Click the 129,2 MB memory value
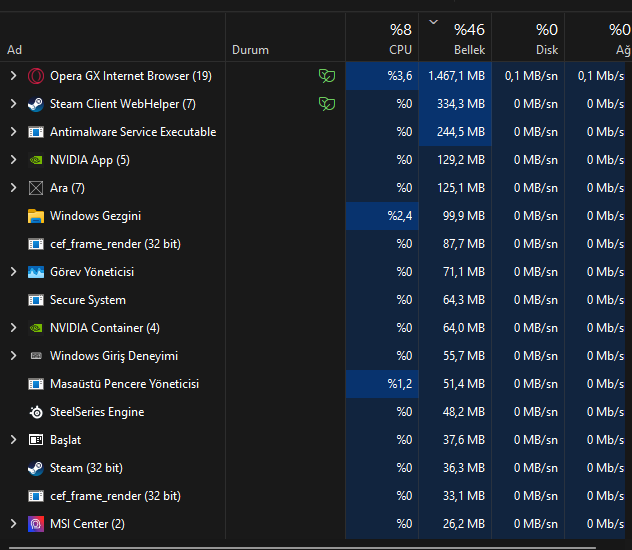The height and width of the screenshot is (550, 632). [461, 160]
